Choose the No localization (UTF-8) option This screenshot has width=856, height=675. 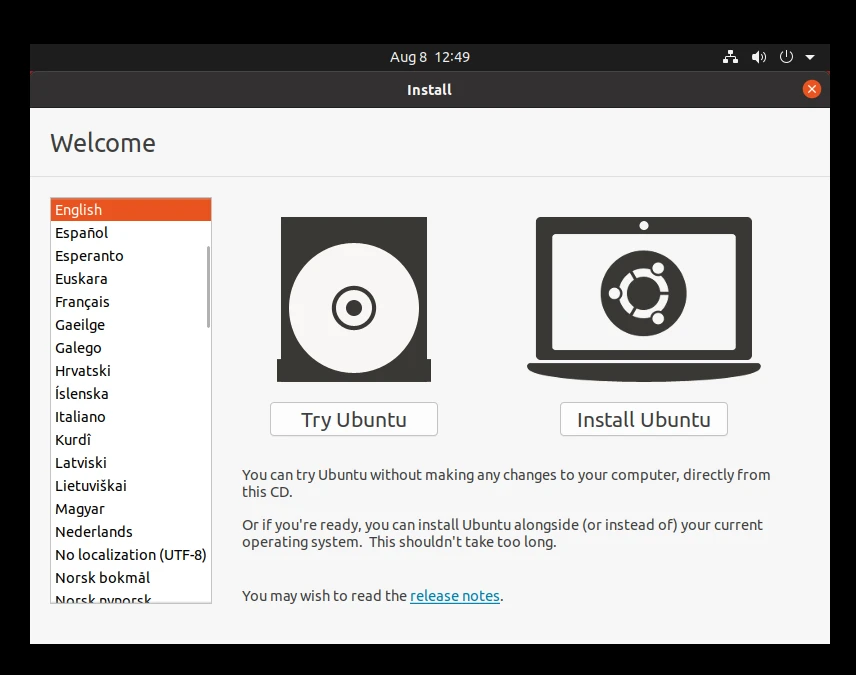130,555
